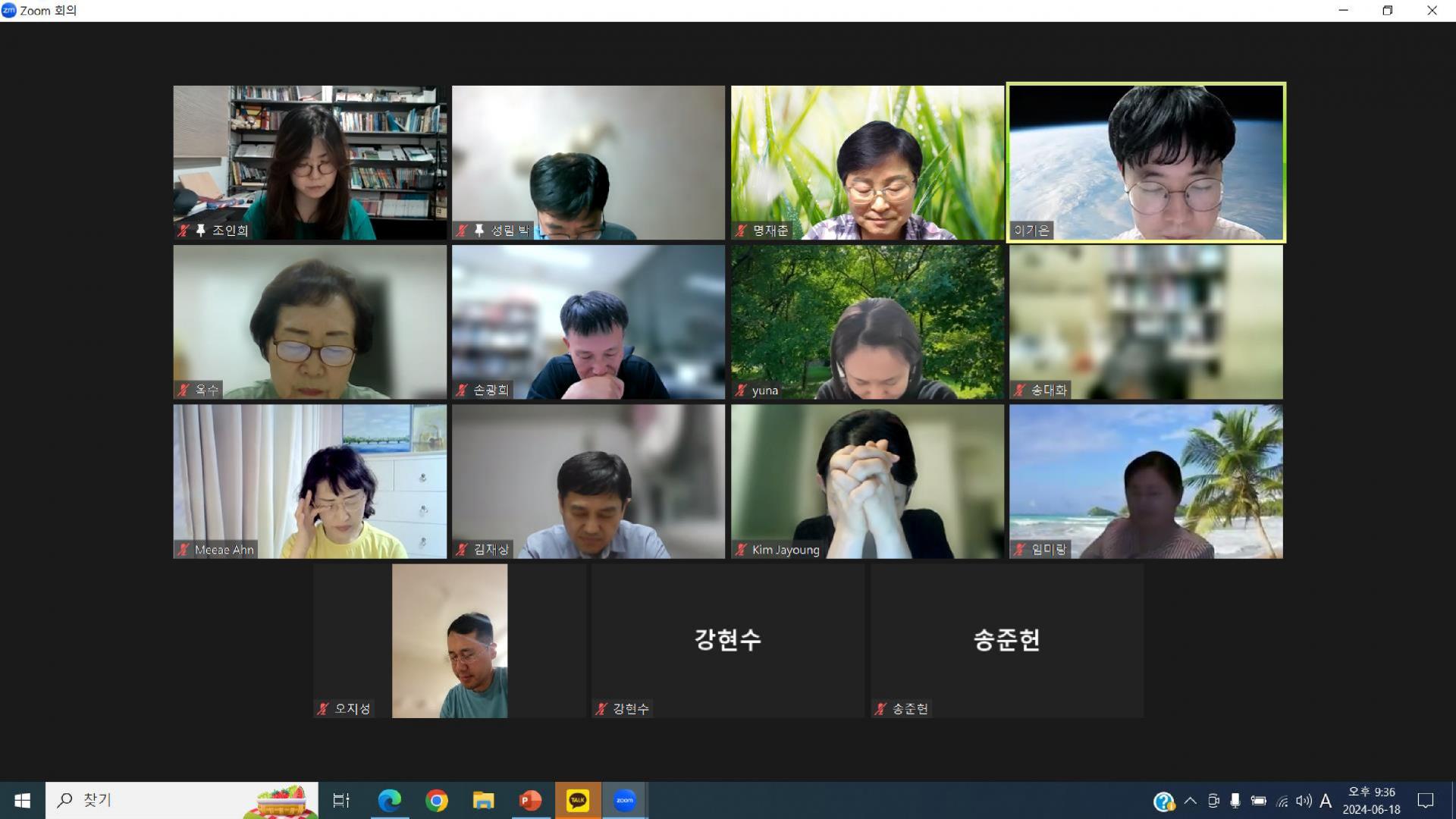Select 명재춘 video tile
Viewport: 1456px width, 819px height.
pyautogui.click(x=868, y=162)
